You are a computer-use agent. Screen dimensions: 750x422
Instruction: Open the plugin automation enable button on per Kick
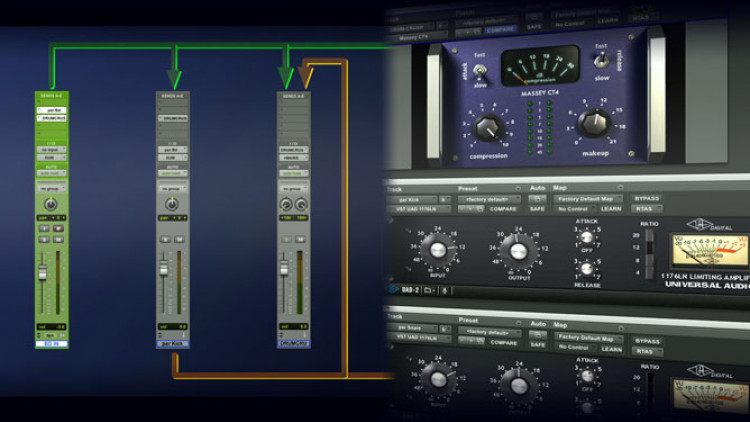point(537,199)
